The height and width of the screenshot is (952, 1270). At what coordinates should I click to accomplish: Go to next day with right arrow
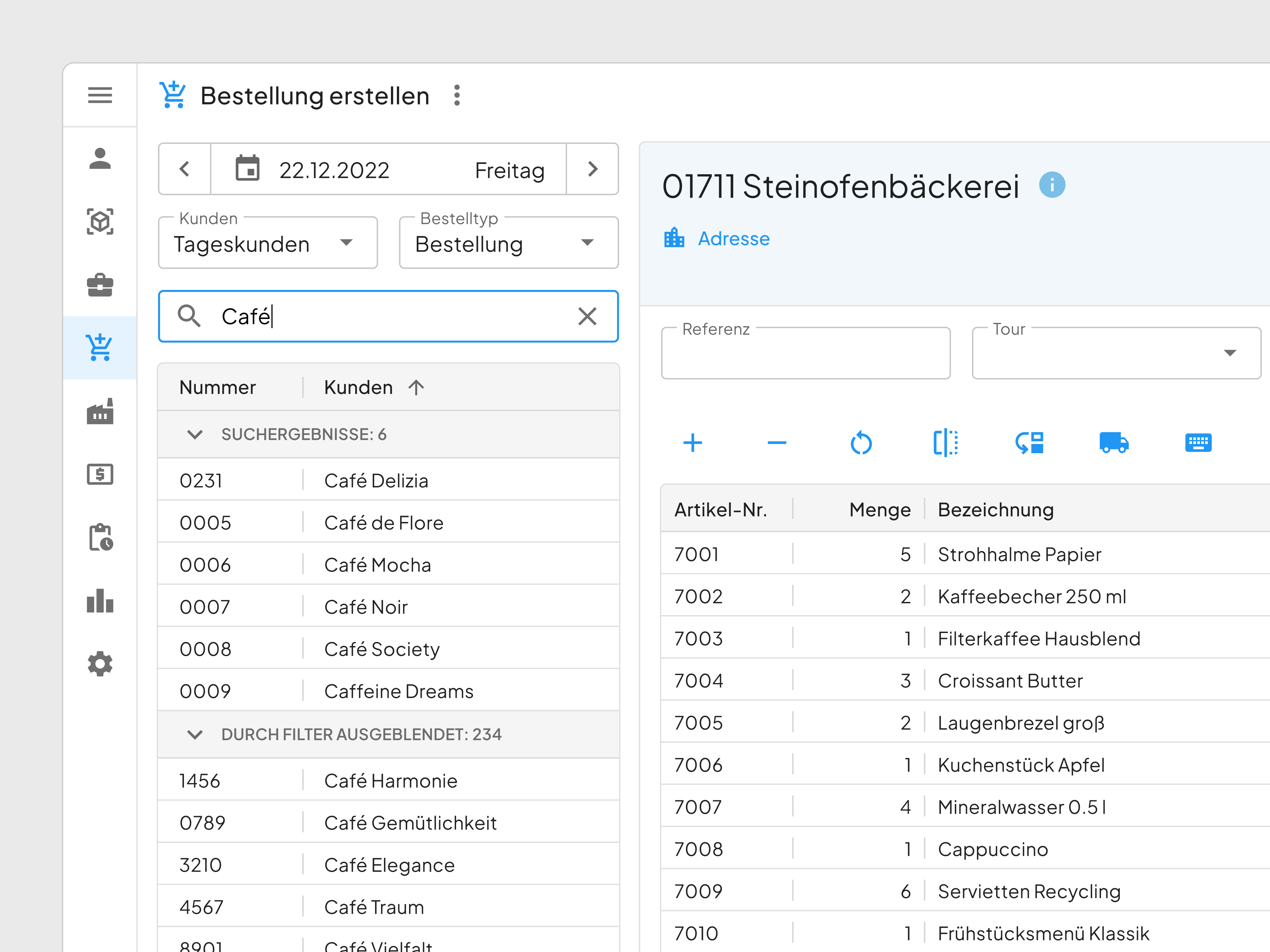tap(593, 169)
